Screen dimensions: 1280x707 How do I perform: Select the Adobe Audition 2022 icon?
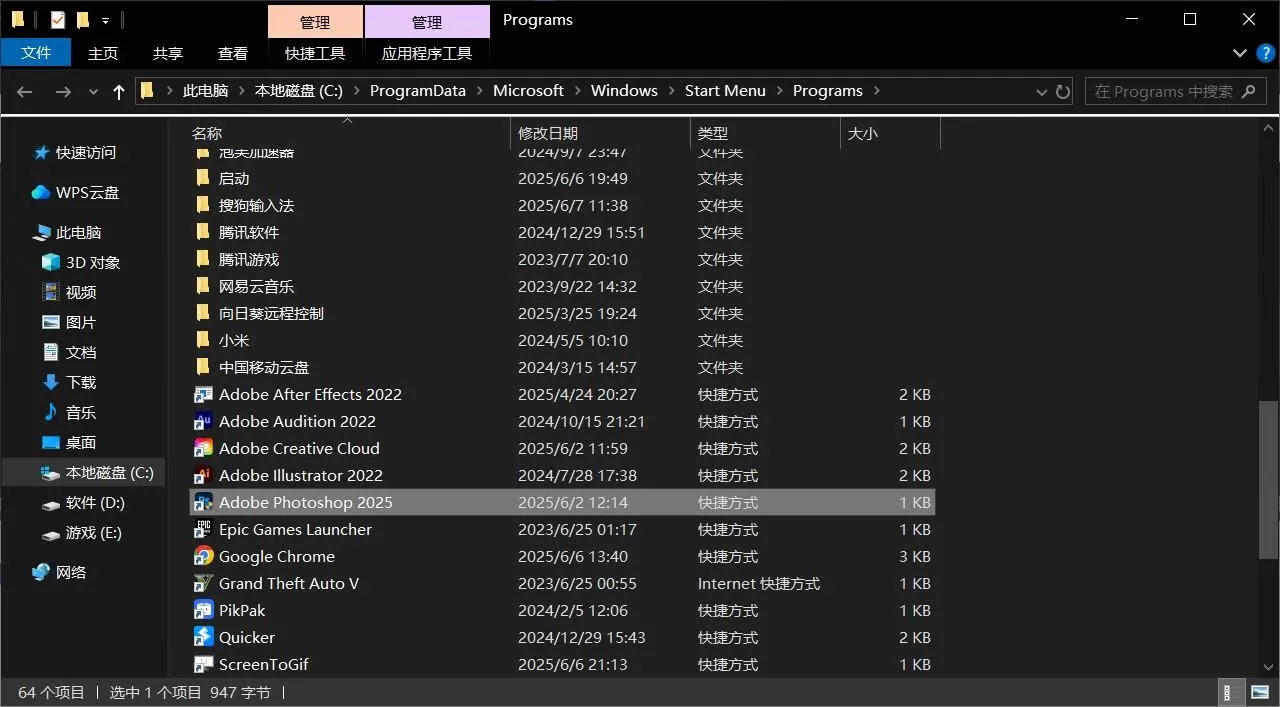click(x=203, y=422)
